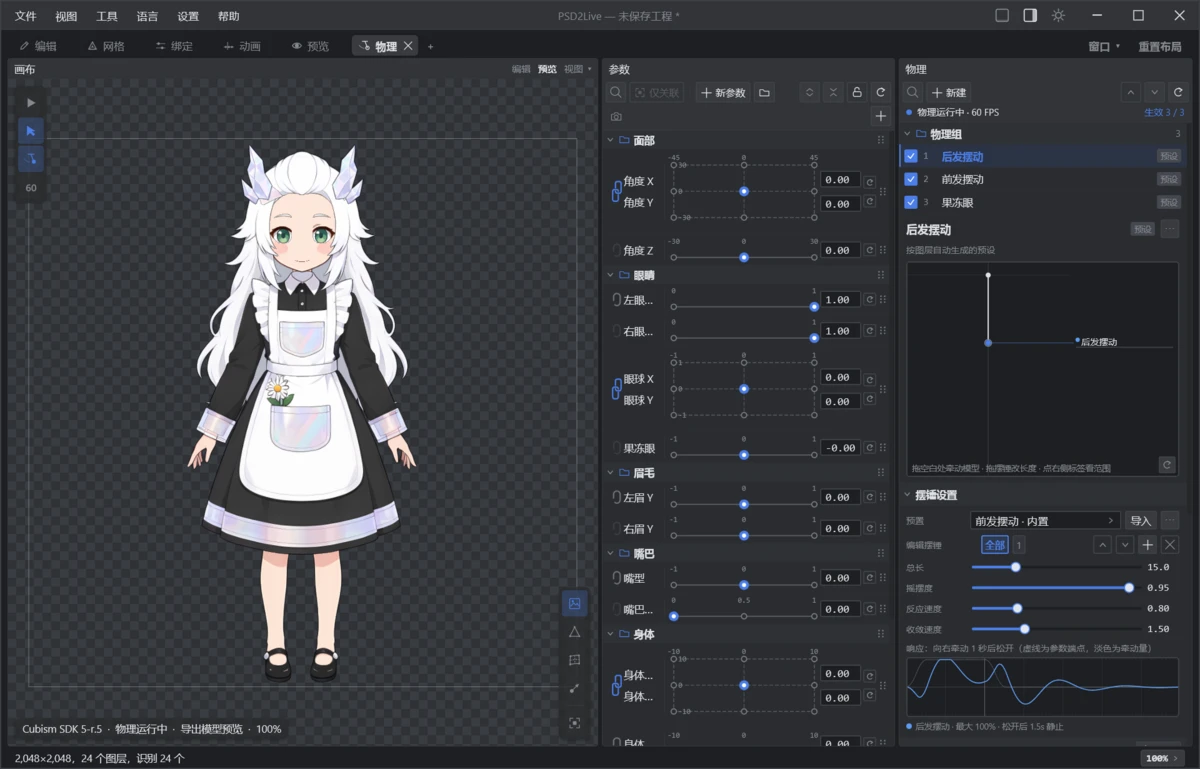Collapse the 物理组 group
This screenshot has width=1200, height=769.
[x=908, y=134]
